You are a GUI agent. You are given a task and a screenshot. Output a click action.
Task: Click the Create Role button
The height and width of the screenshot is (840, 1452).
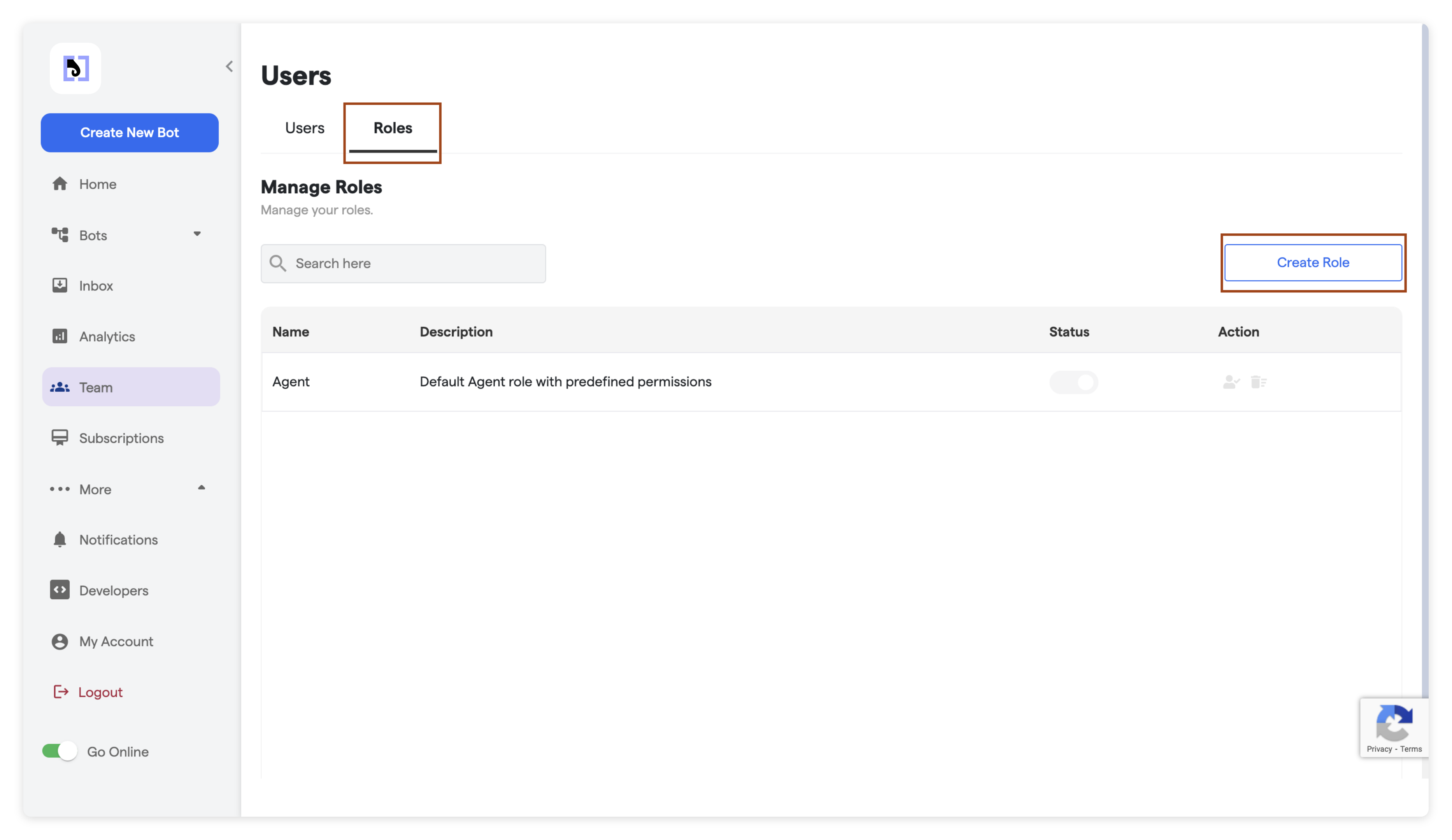pos(1313,262)
